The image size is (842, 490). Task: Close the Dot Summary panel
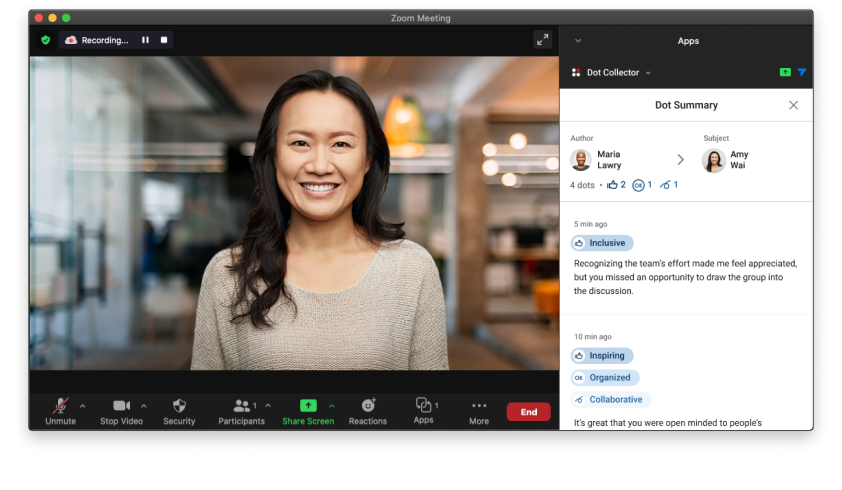point(793,105)
